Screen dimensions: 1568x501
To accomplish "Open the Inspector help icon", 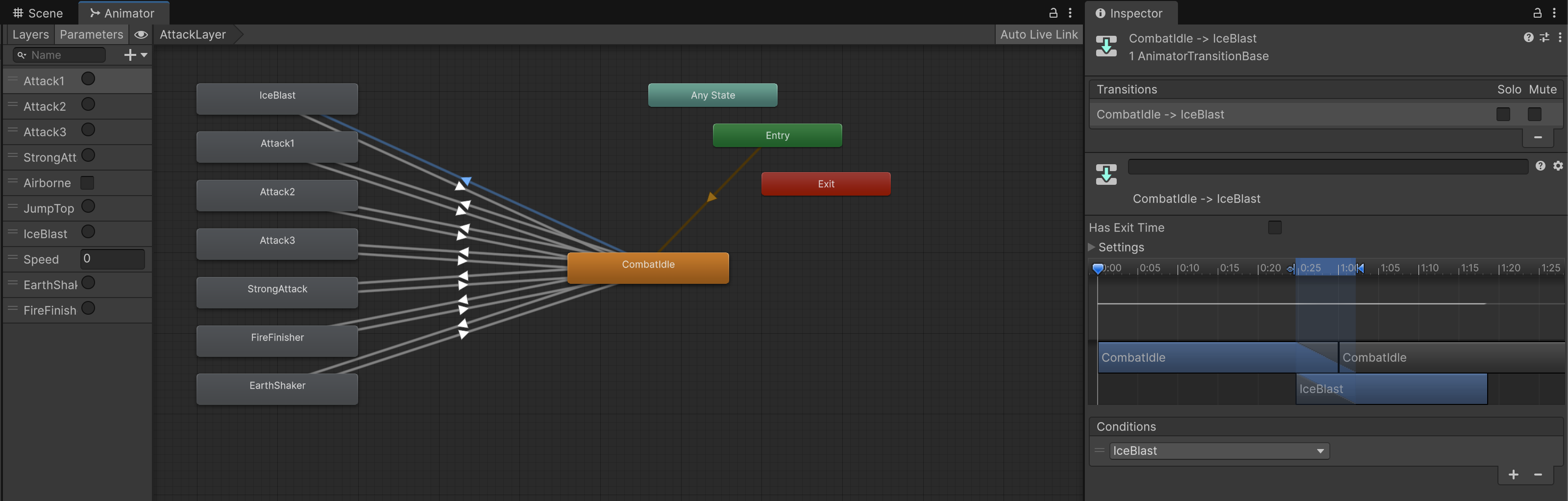I will pyautogui.click(x=1528, y=38).
